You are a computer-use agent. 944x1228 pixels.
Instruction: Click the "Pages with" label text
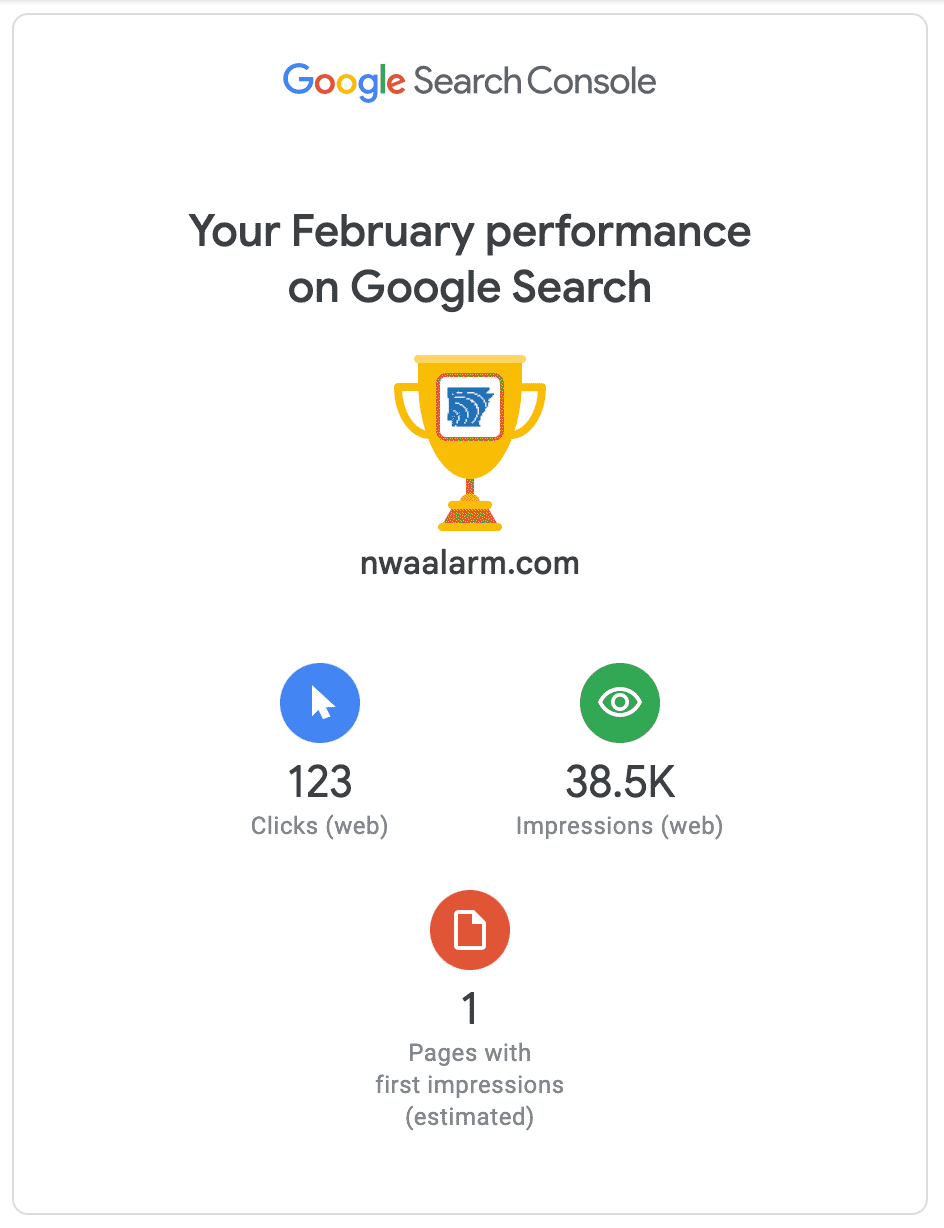(470, 1053)
